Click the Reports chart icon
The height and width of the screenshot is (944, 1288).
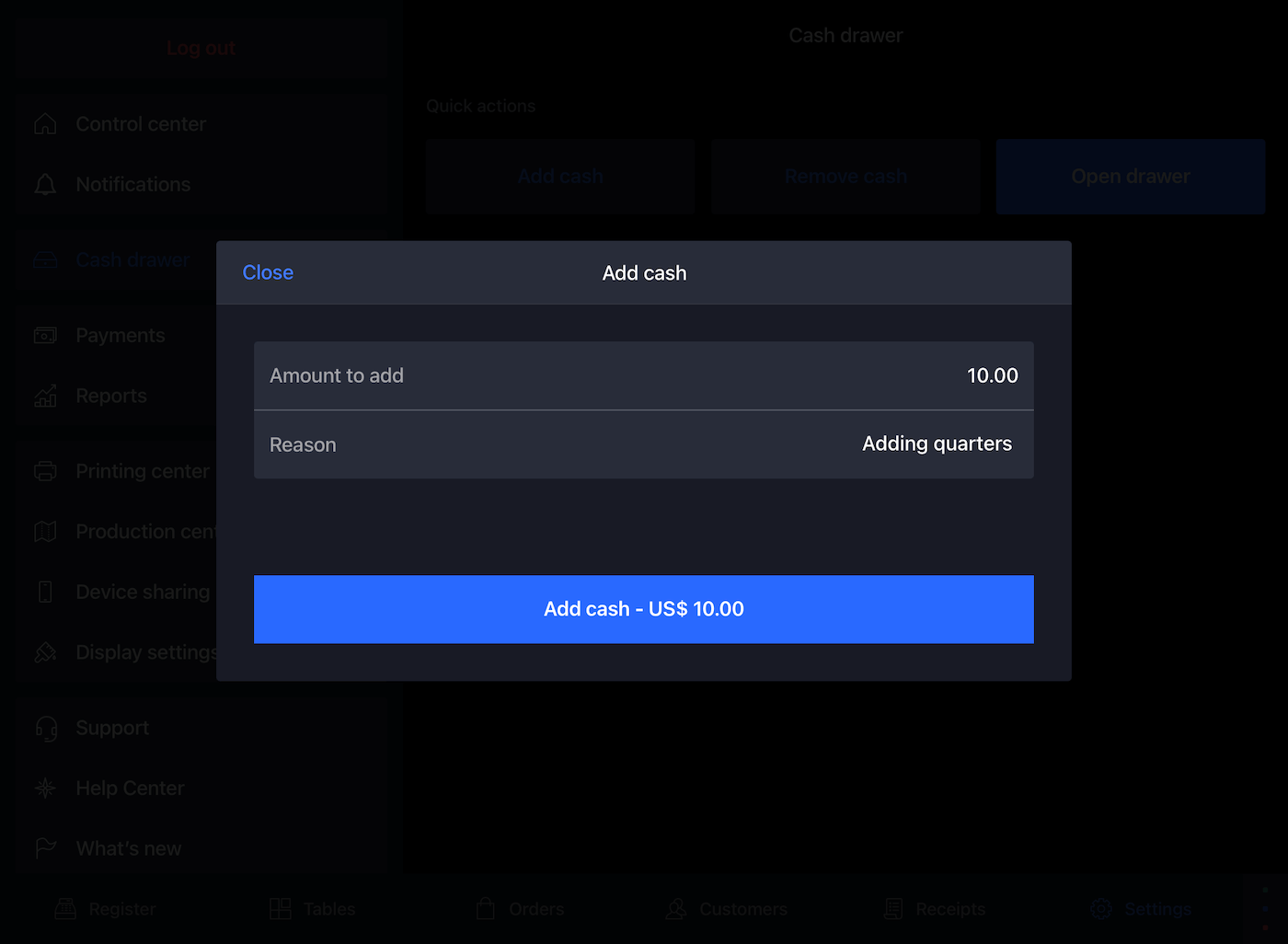45,397
